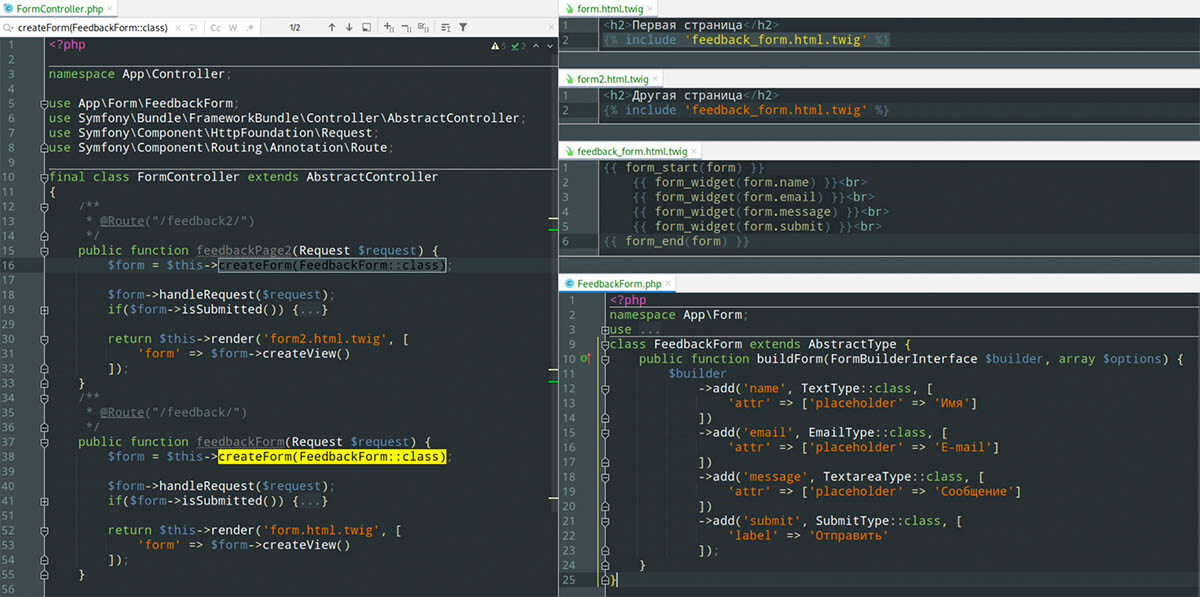Toggle Words (W) search option
Screen dimensions: 1200x597
click(233, 27)
